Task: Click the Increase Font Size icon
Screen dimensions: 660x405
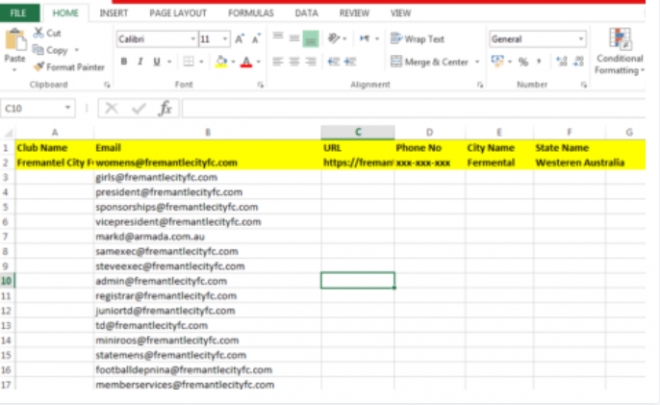Action: pos(240,39)
